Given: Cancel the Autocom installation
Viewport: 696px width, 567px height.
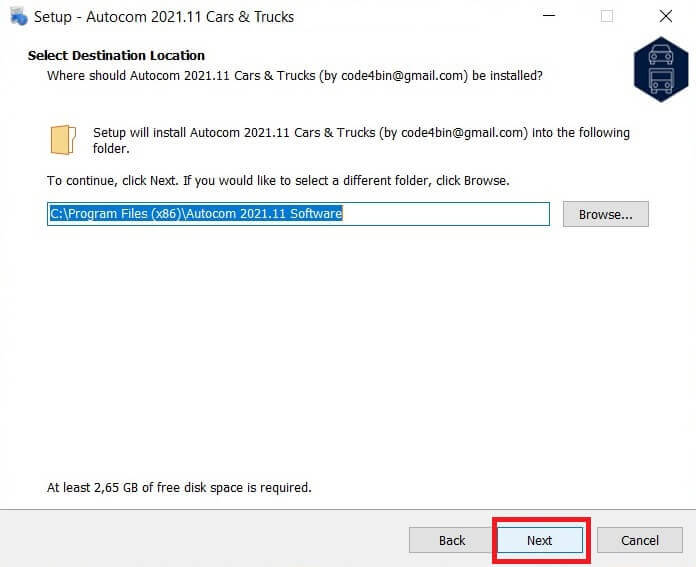Looking at the screenshot, I should 640,540.
